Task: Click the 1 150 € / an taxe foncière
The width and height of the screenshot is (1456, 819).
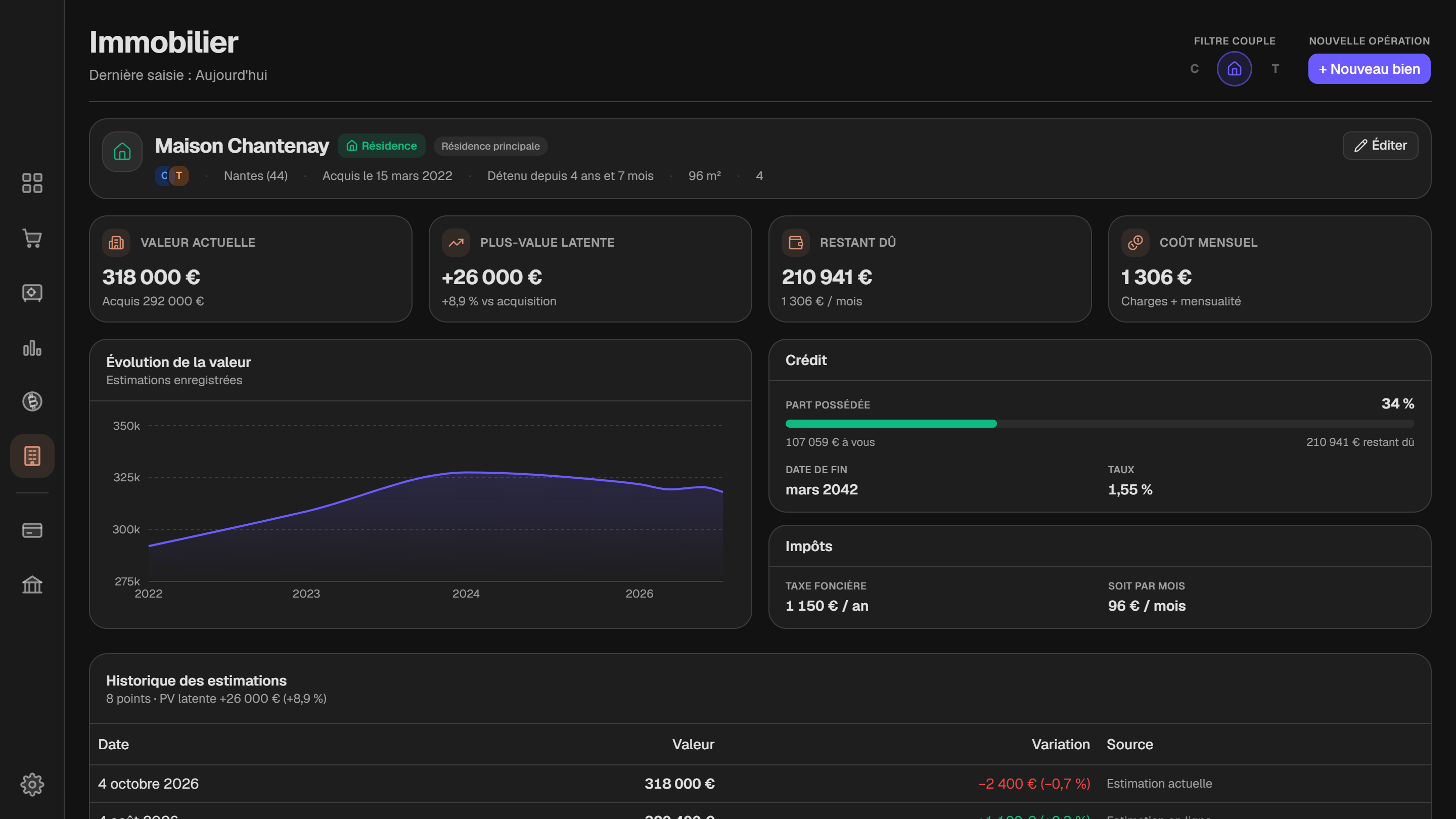Action: click(x=827, y=606)
